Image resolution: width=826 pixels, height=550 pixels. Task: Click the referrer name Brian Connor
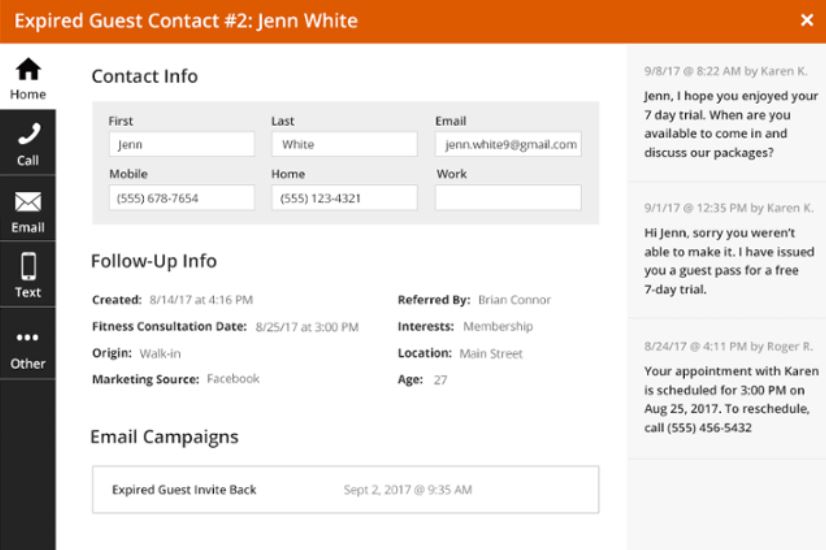(514, 300)
